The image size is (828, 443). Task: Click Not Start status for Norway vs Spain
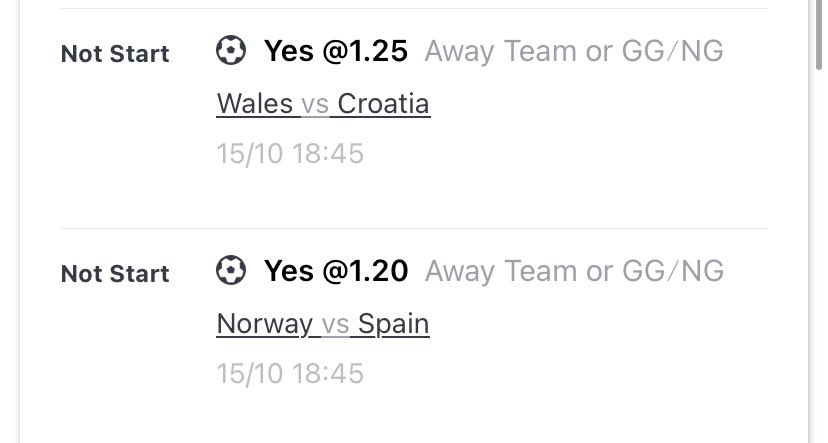click(115, 274)
